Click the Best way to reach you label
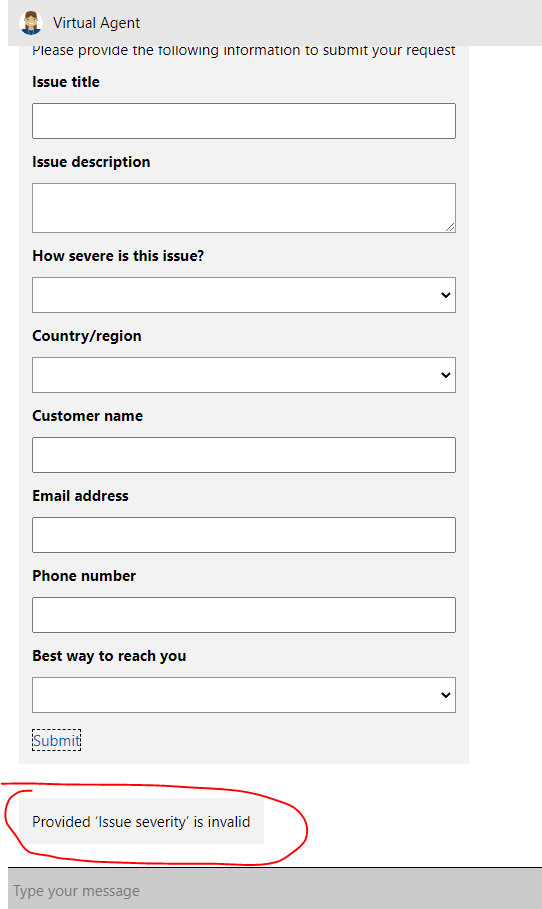The height and width of the screenshot is (909, 542). (x=109, y=656)
